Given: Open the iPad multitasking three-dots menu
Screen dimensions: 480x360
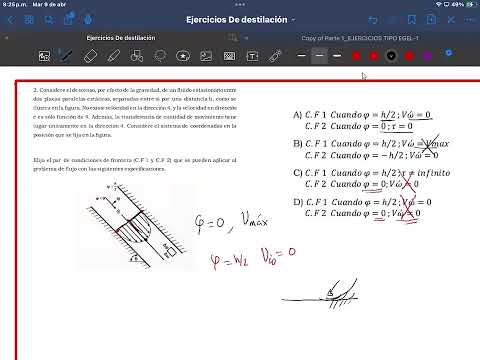Looking at the screenshot, I should pos(240,4).
